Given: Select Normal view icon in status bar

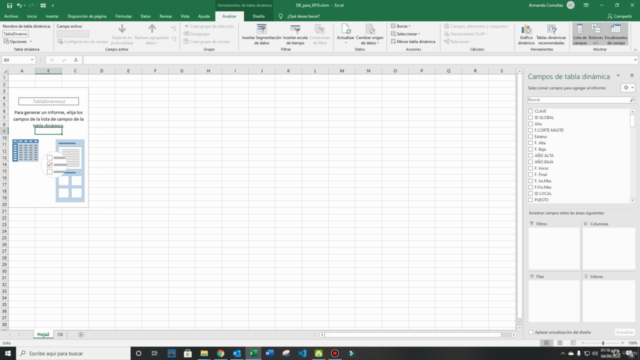Looking at the screenshot, I should (x=546, y=343).
